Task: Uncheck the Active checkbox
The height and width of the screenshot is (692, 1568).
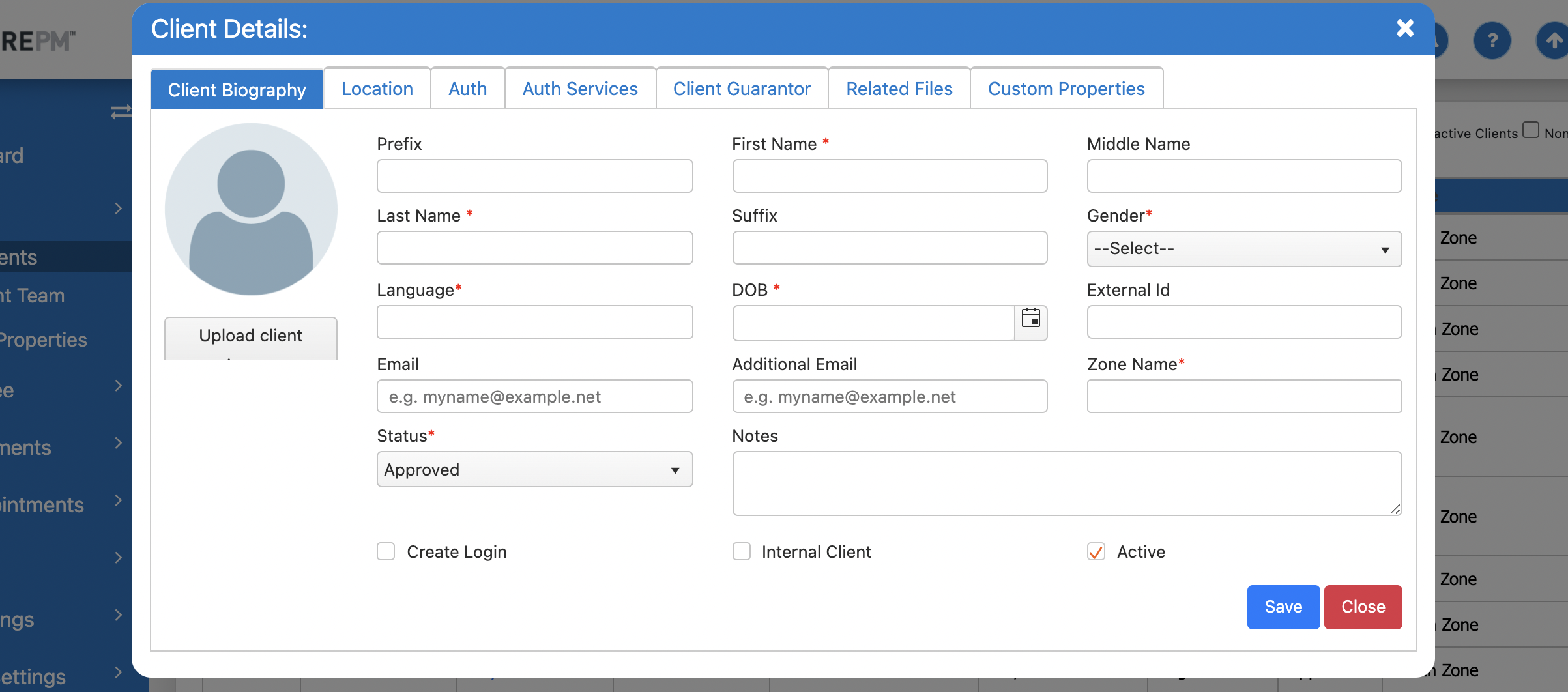Action: (x=1096, y=551)
